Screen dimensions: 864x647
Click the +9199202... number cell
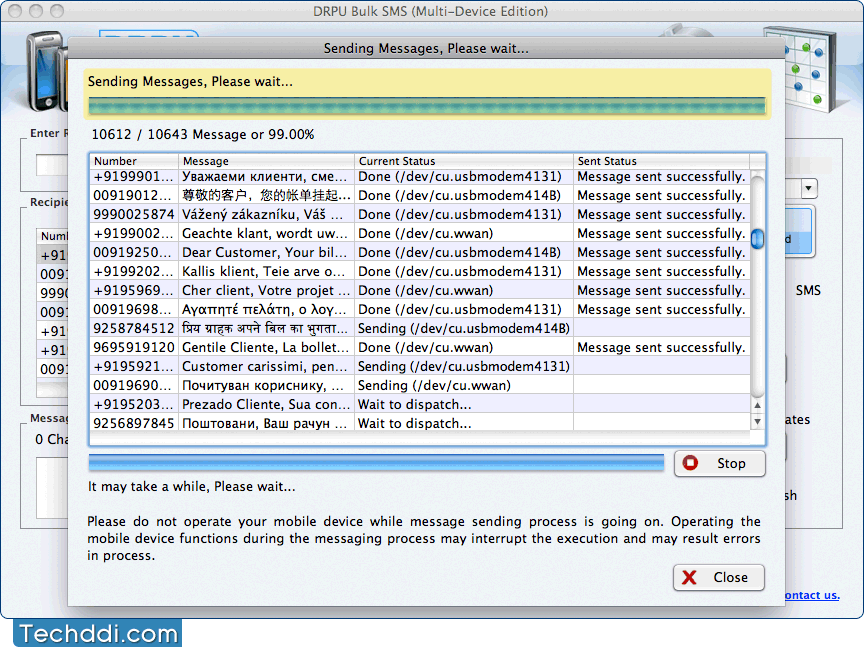134,272
